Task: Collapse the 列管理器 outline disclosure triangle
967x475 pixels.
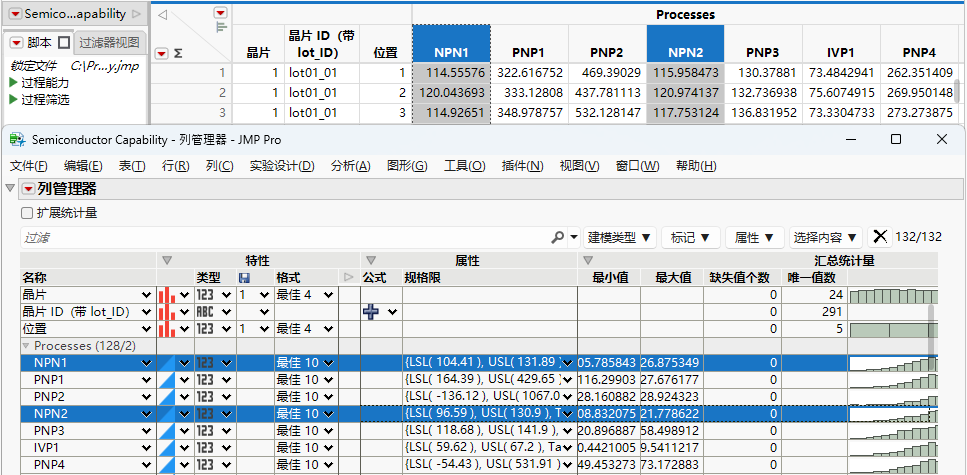Action: tap(9, 188)
